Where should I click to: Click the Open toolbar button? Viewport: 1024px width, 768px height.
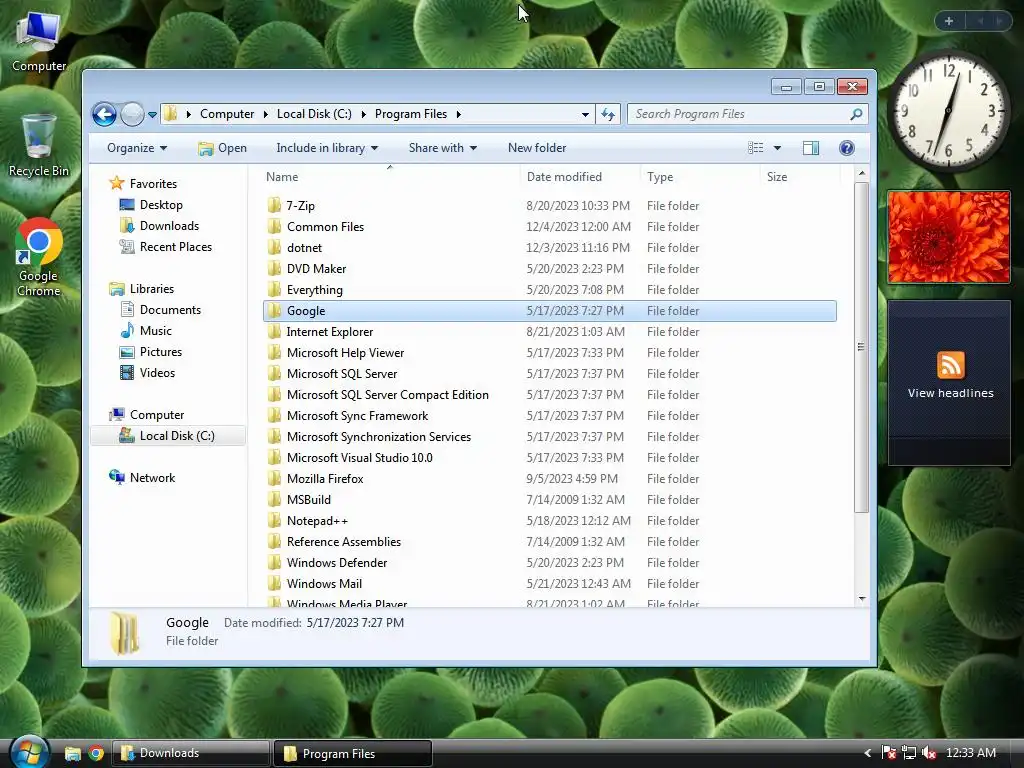222,148
